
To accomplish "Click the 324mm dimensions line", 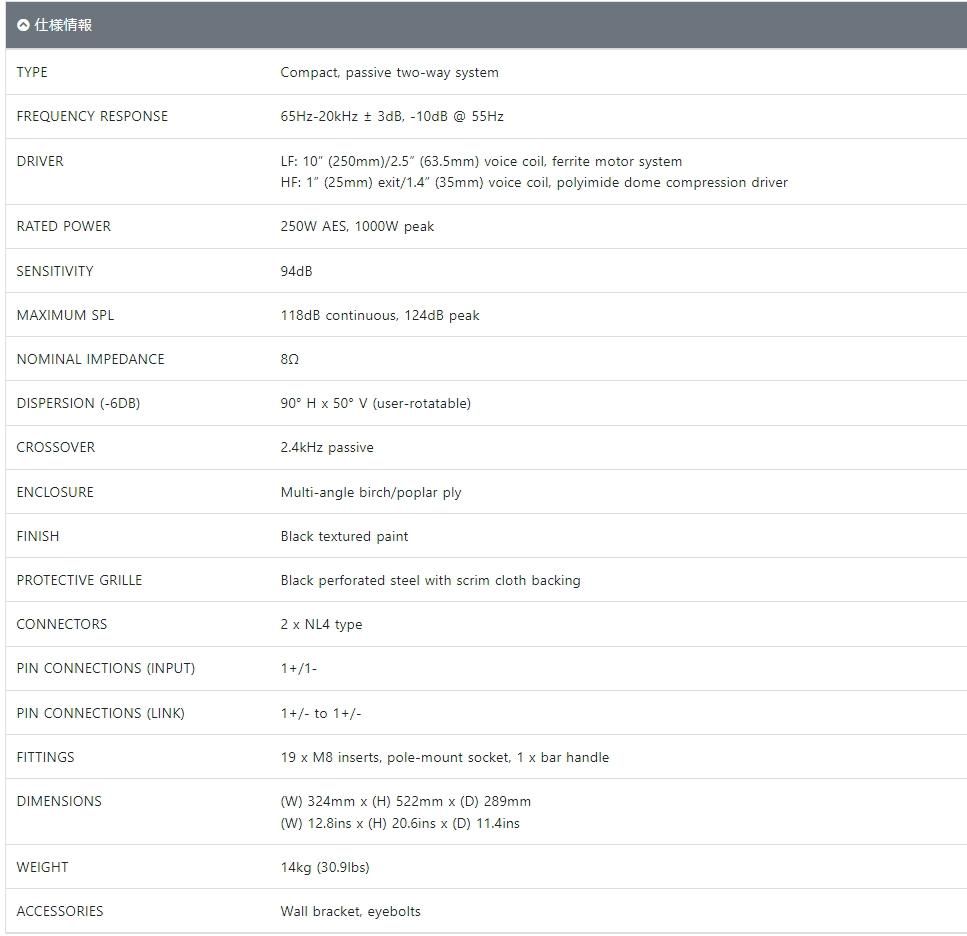I will tap(406, 802).
